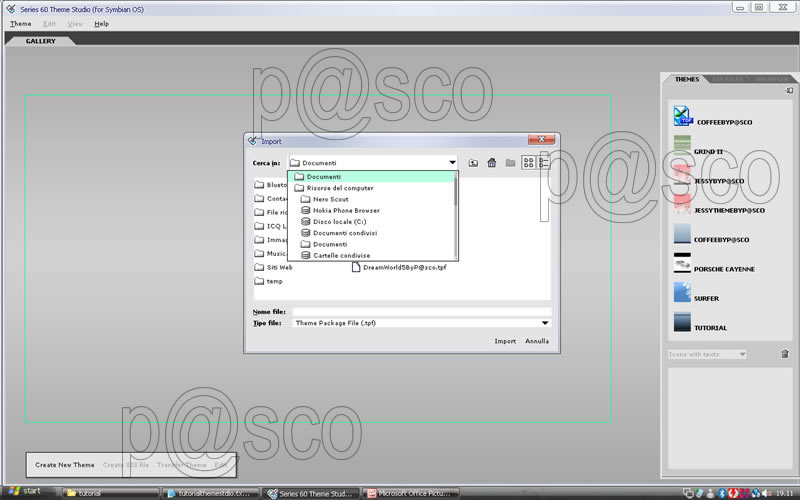
Task: Switch to Microsoft Office Picture Manager taskbar item
Action: click(x=411, y=493)
